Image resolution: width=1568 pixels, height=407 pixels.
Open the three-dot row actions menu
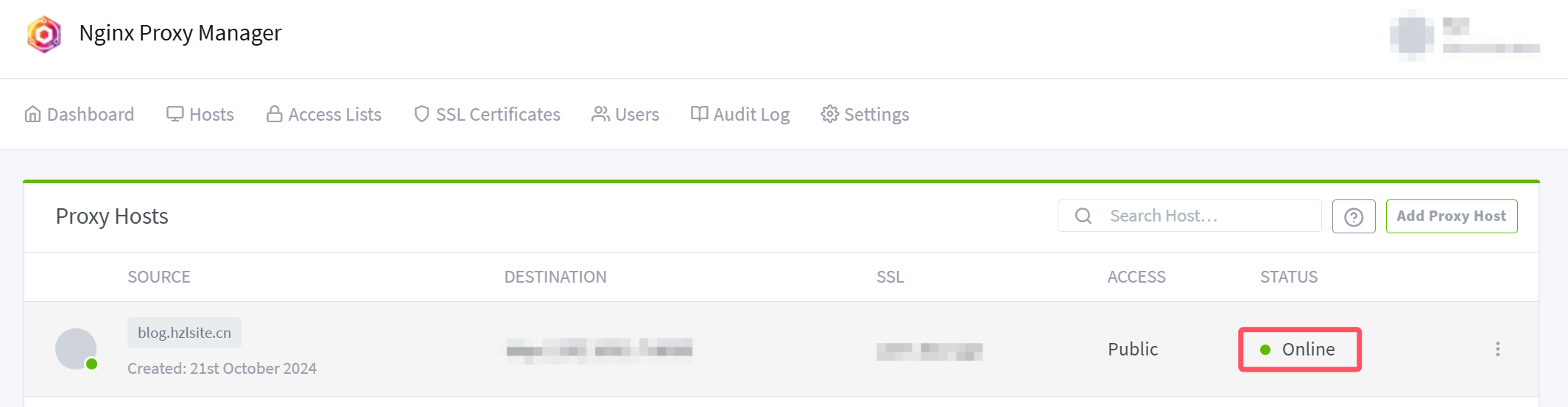coord(1497,349)
